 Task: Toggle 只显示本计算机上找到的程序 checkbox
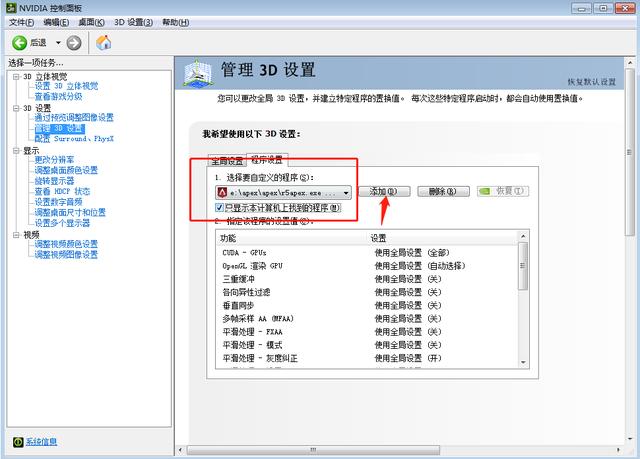[221, 208]
